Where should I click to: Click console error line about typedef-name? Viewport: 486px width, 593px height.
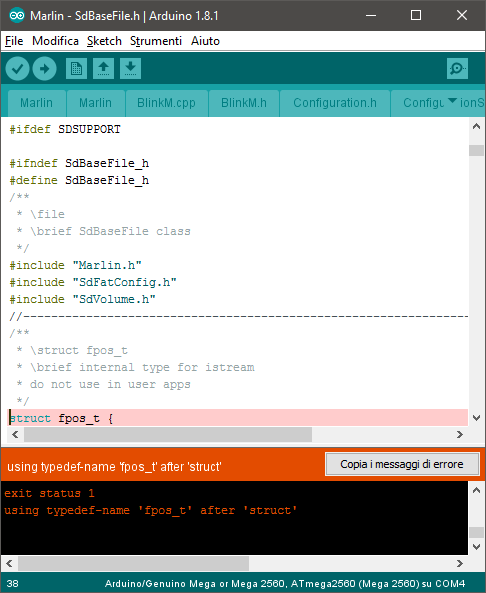coord(151,510)
